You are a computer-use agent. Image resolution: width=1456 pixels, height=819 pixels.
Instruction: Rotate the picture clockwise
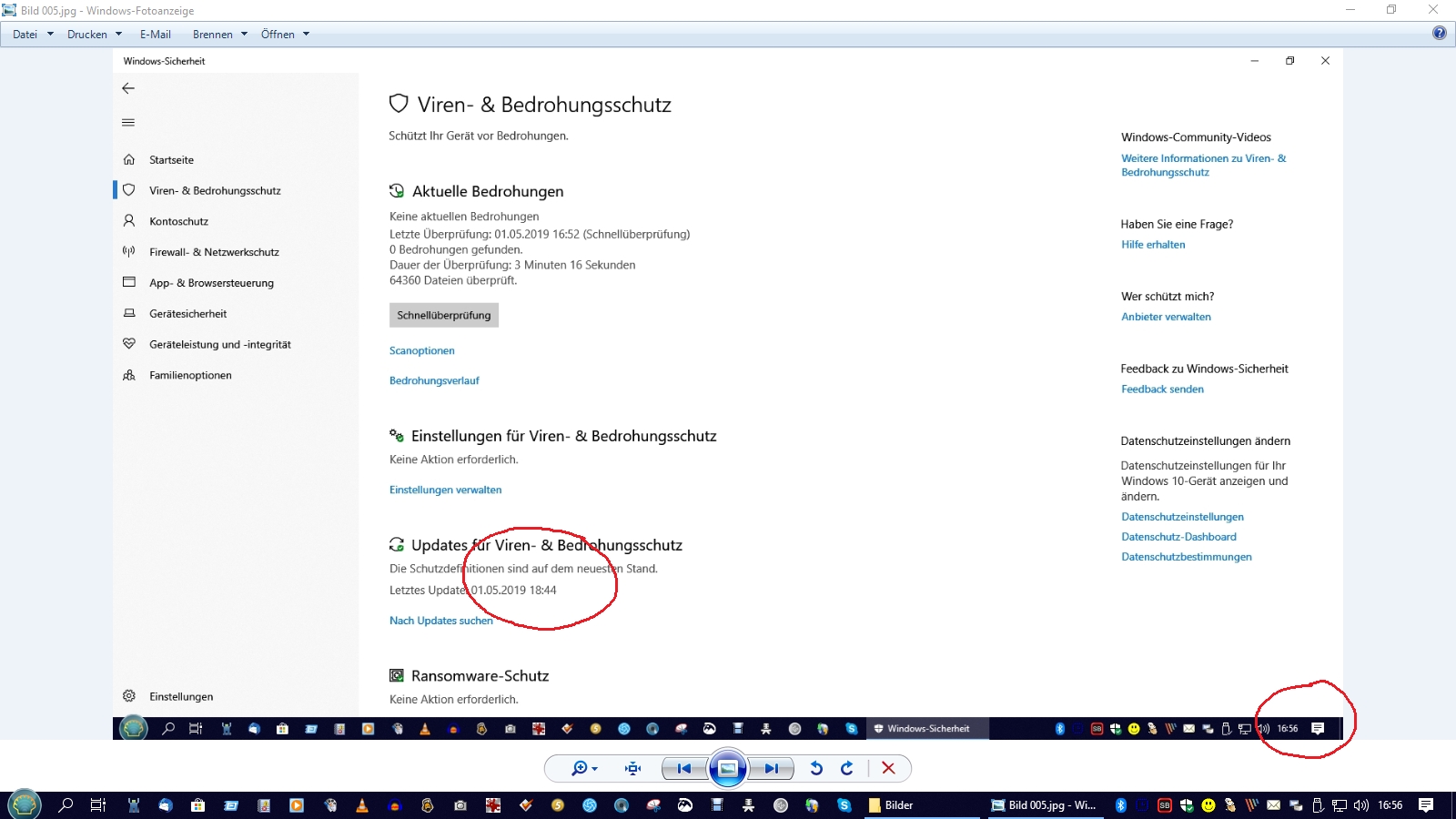[847, 769]
